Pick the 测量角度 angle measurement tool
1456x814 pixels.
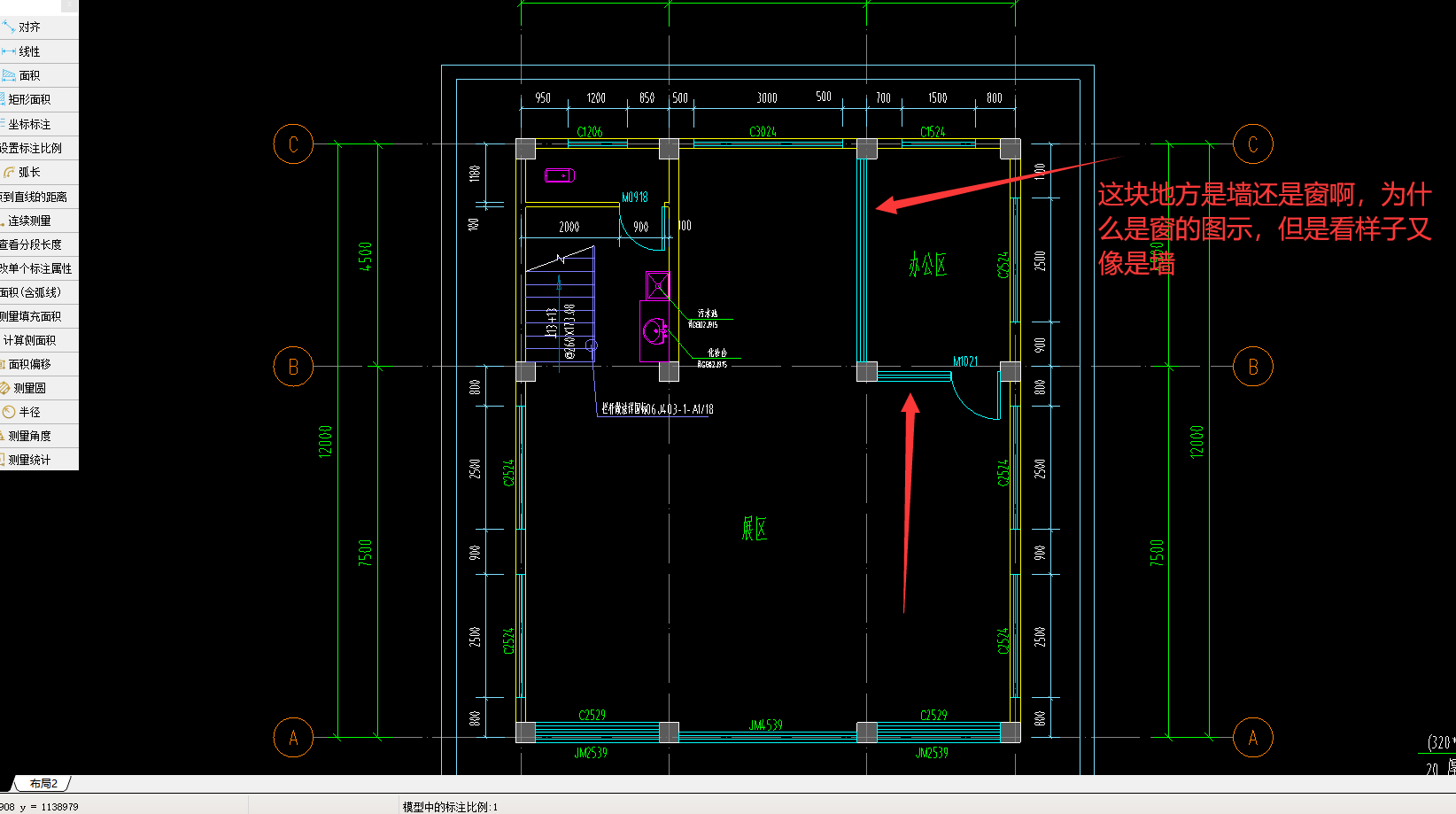(39, 436)
